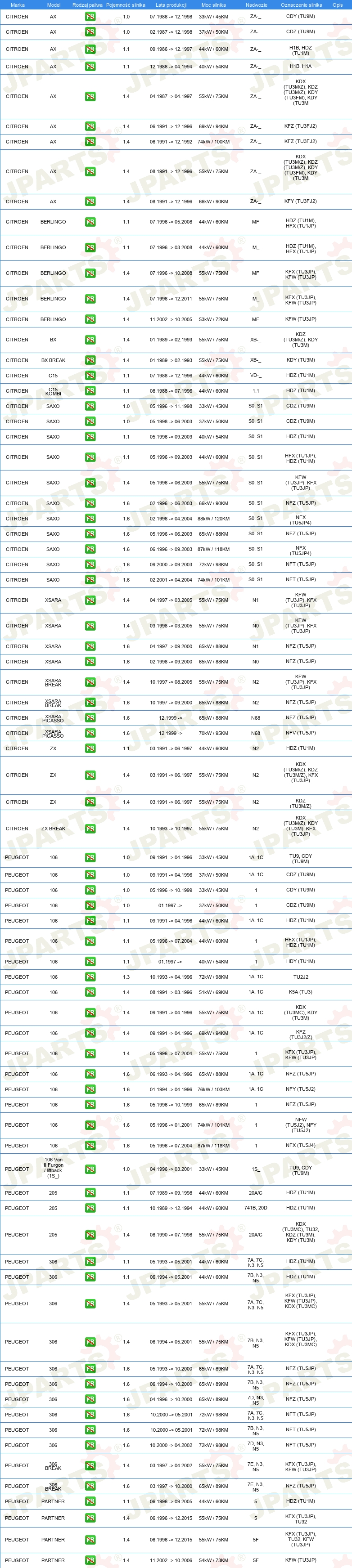Click the Rodzaj paliwa column header

87,5
